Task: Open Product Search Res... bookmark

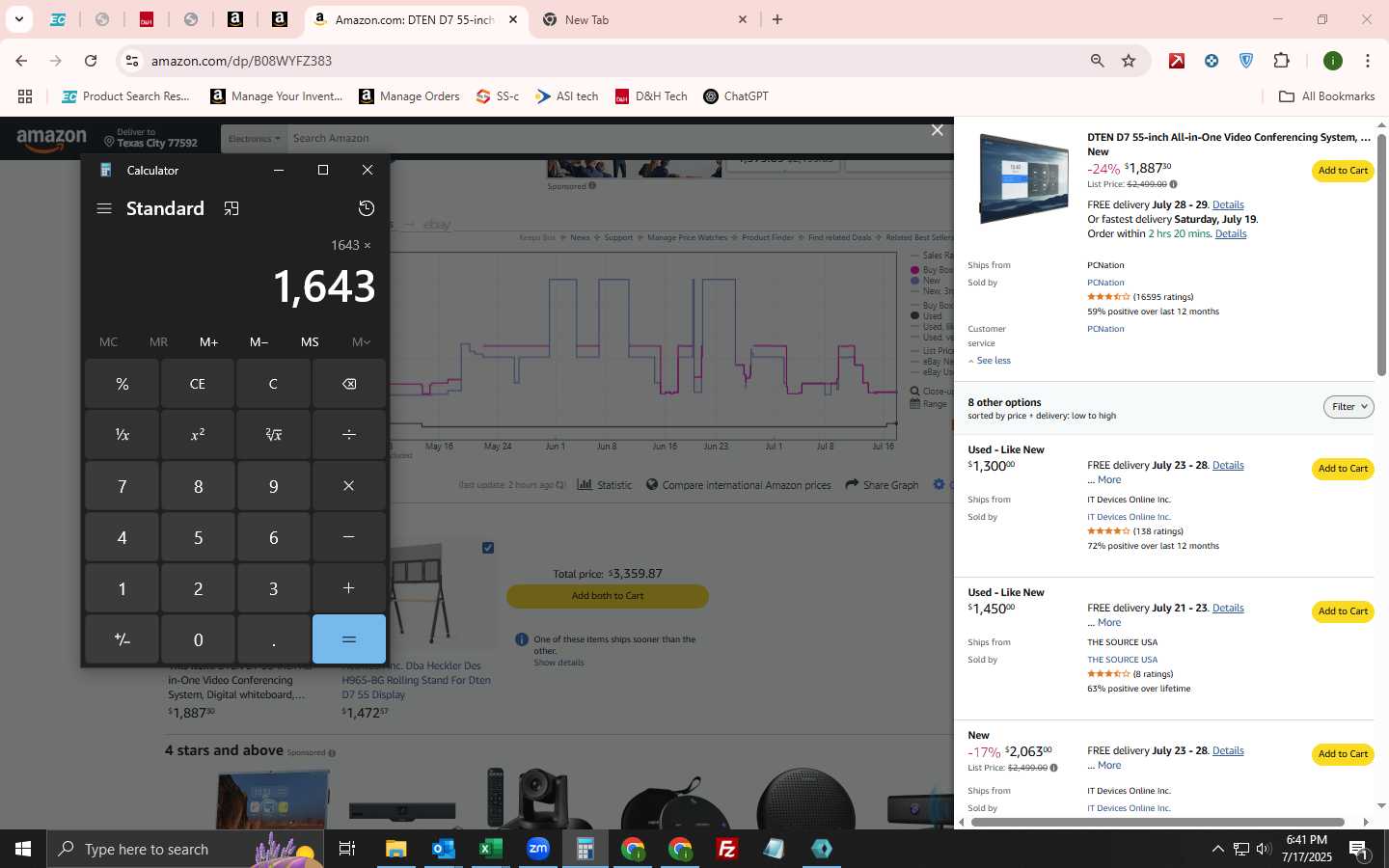Action: (x=125, y=96)
